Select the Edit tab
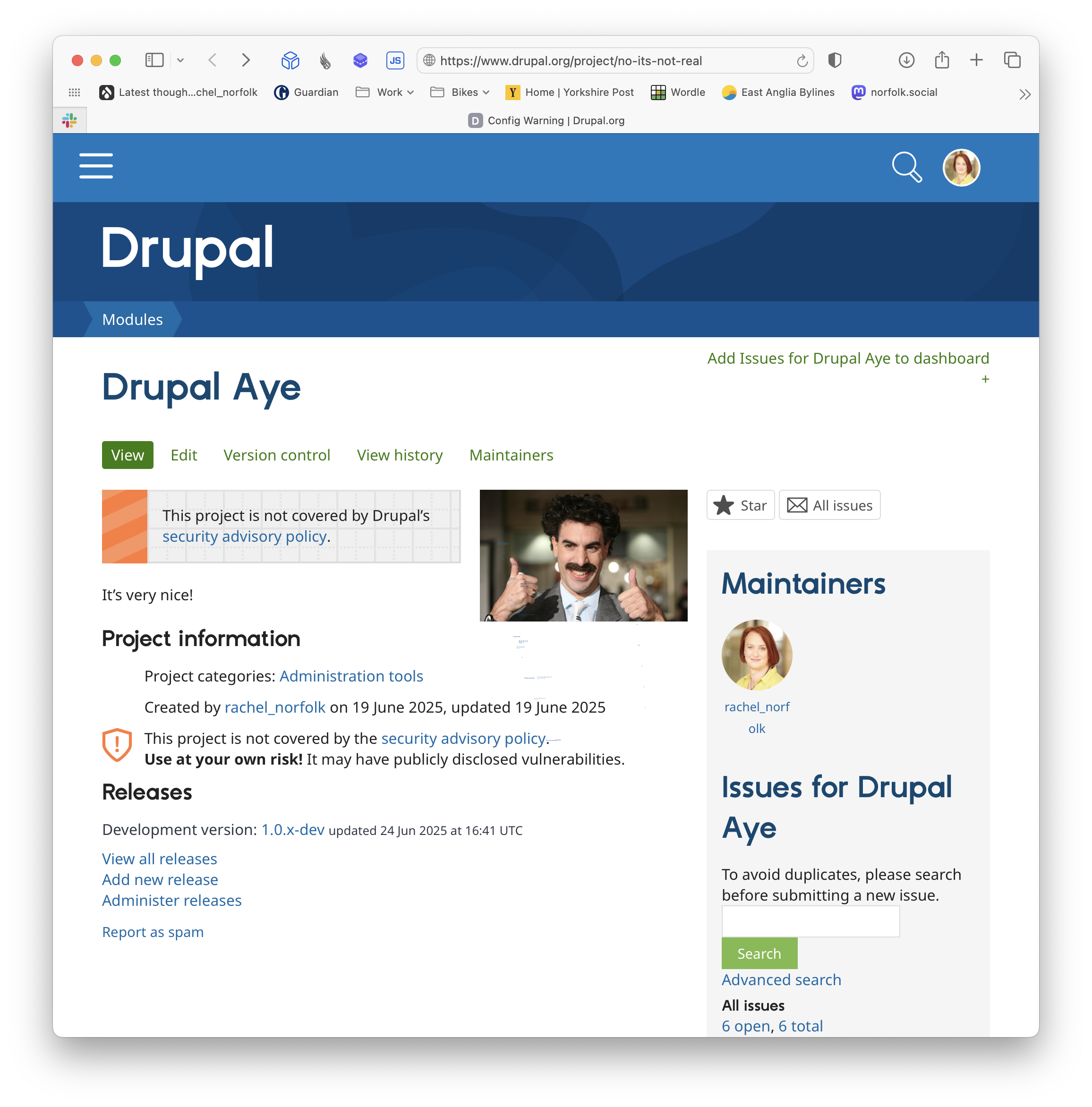This screenshot has width=1092, height=1107. click(183, 455)
